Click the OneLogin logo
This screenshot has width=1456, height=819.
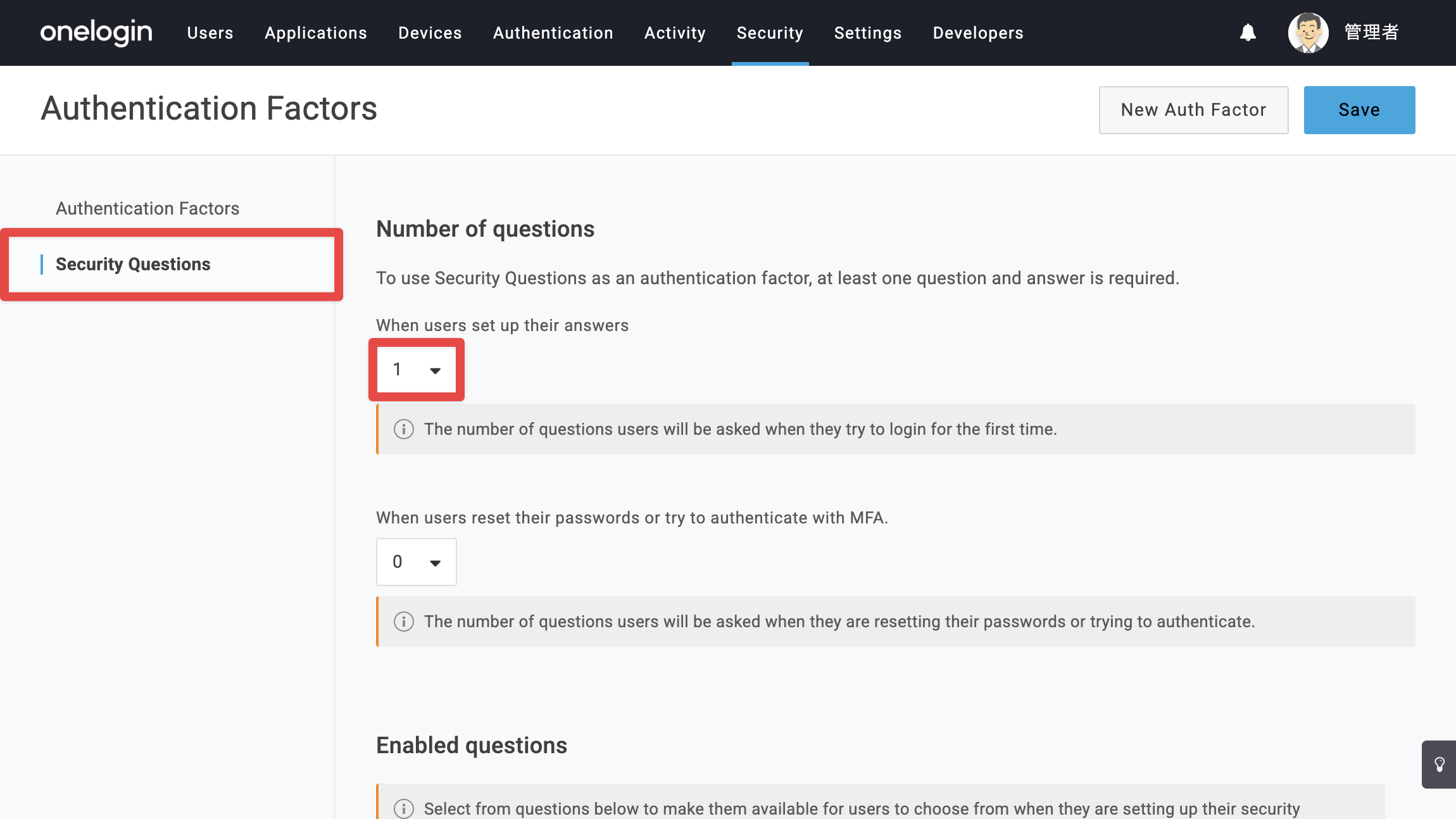point(96,32)
